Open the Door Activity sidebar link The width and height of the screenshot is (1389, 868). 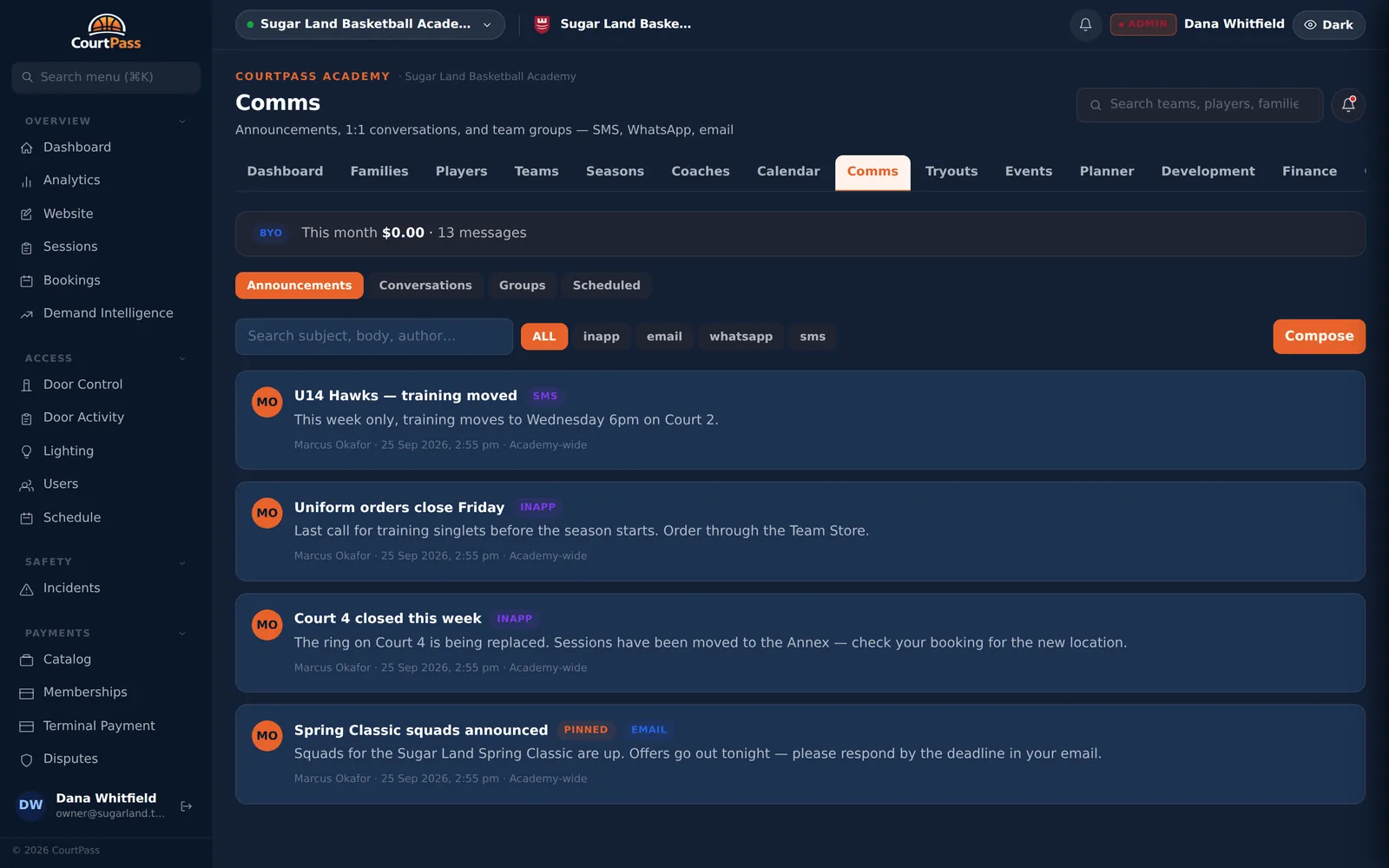[83, 418]
